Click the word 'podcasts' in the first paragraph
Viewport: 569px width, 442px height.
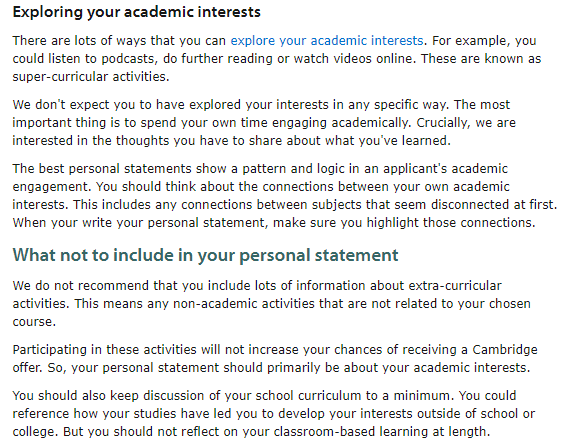[129, 58]
